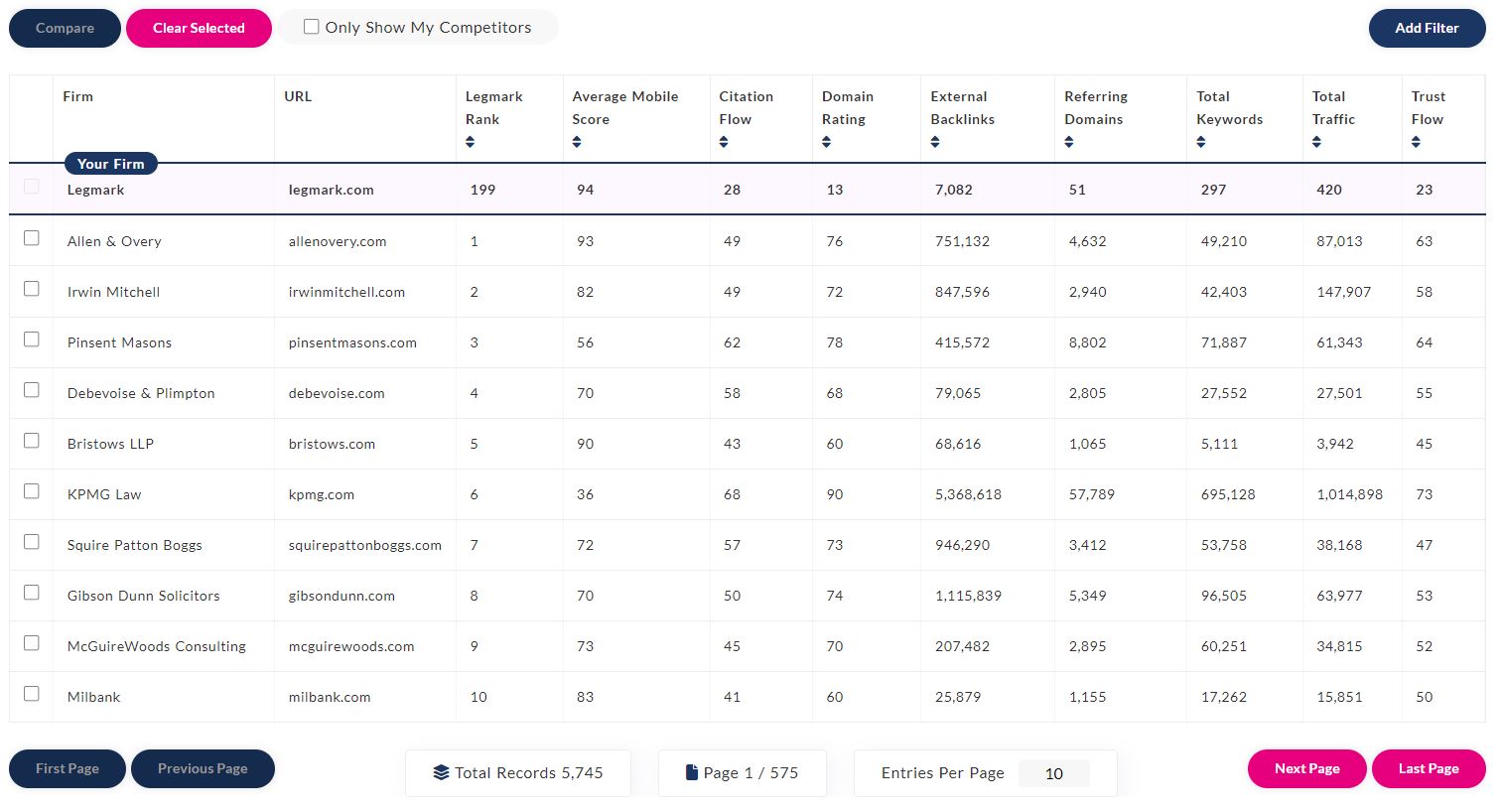The width and height of the screenshot is (1503, 812).
Task: Click the Compare button
Action: click(65, 28)
